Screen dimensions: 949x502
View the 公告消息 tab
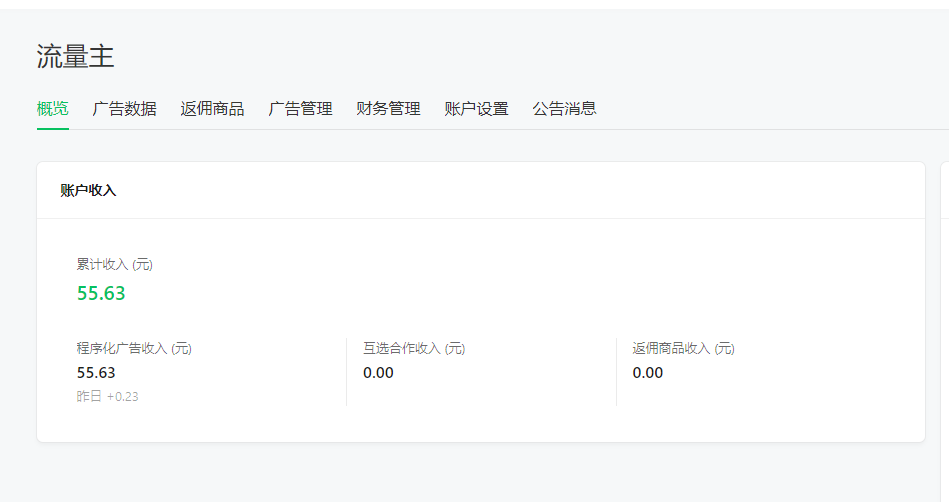(565, 108)
